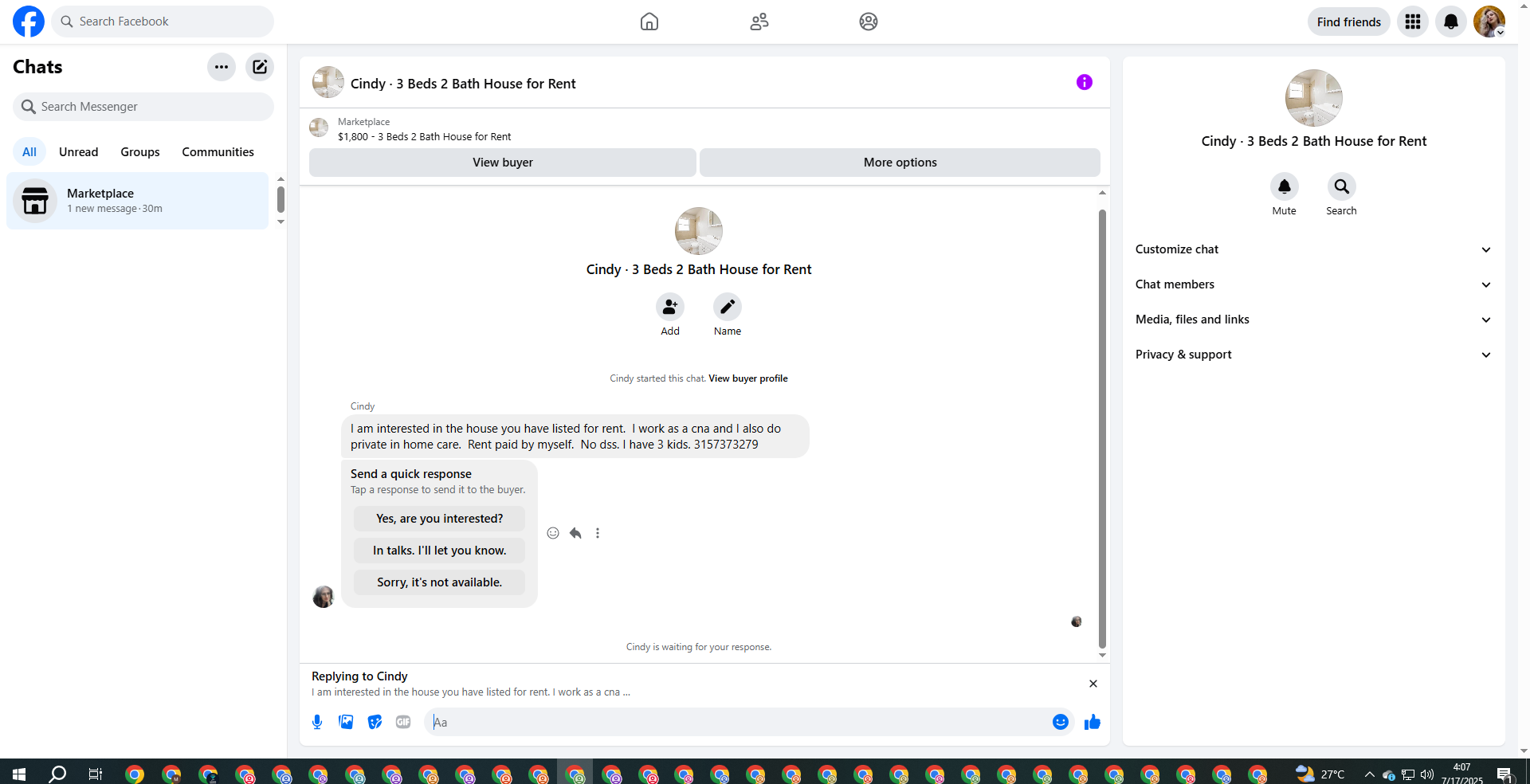Screen dimensions: 1530x784
Task: Switch to the Unread tab
Action: pyautogui.click(x=79, y=152)
